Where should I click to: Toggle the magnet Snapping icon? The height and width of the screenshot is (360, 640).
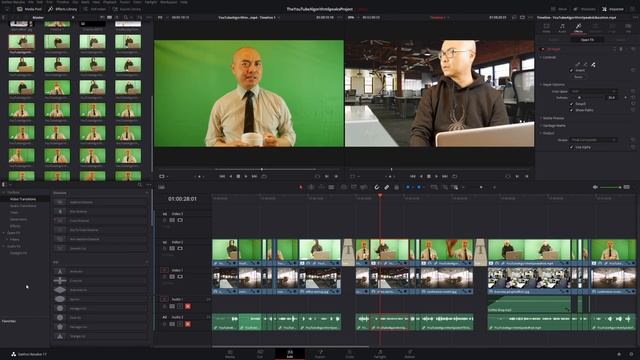tap(377, 187)
